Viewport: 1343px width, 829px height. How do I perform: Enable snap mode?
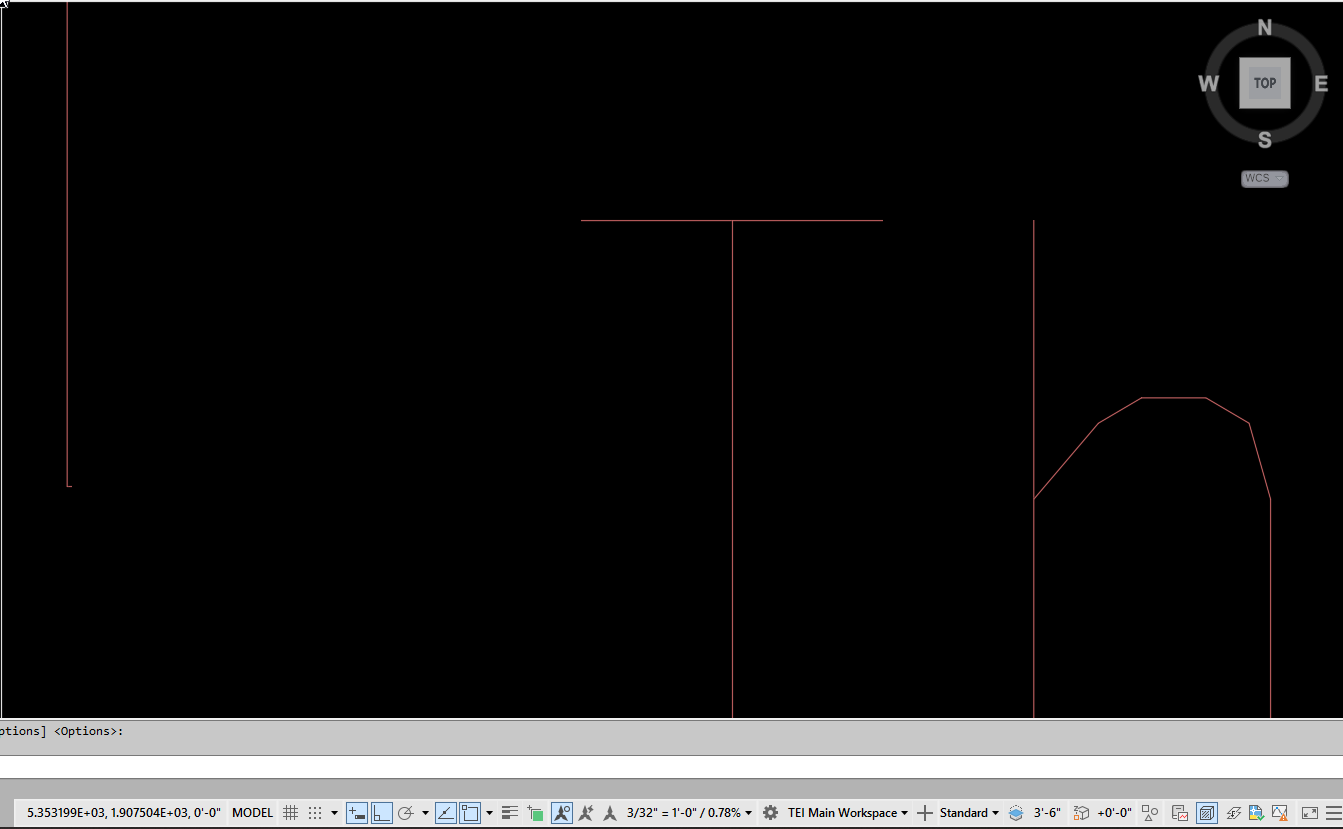[x=316, y=812]
